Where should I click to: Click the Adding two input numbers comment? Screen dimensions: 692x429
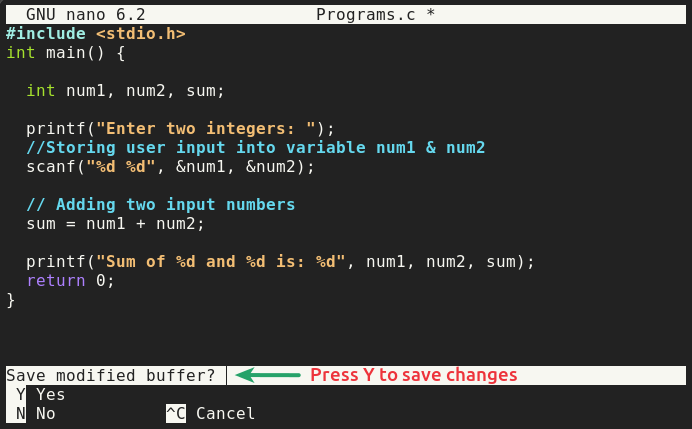coord(161,205)
